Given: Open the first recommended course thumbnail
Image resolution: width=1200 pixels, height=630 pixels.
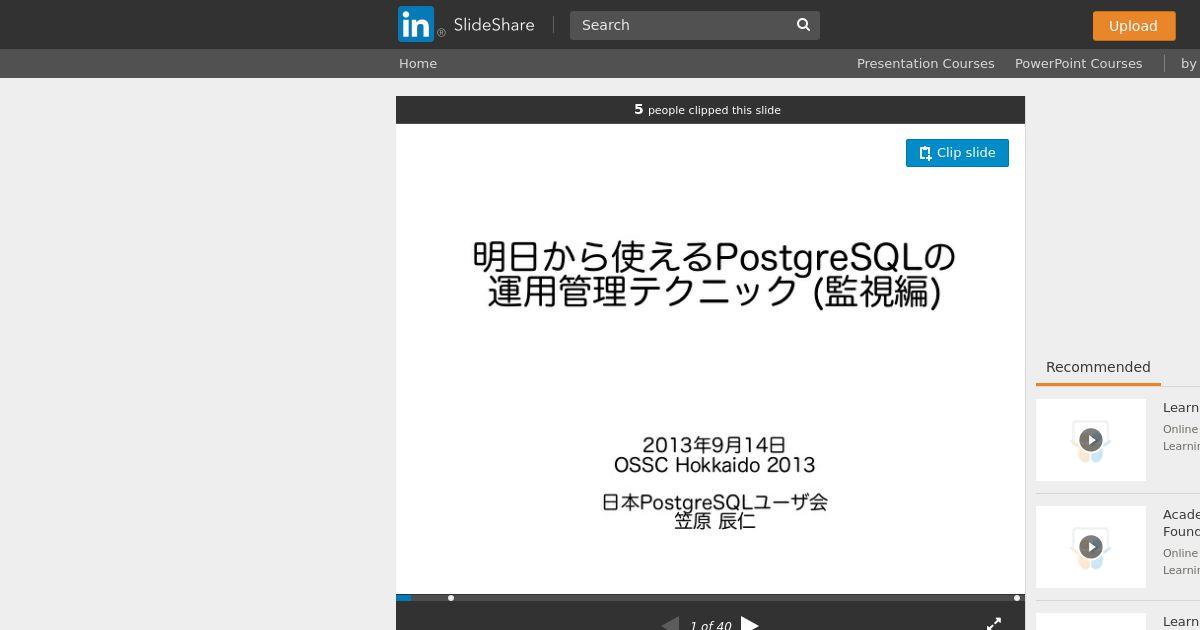Looking at the screenshot, I should pos(1091,440).
